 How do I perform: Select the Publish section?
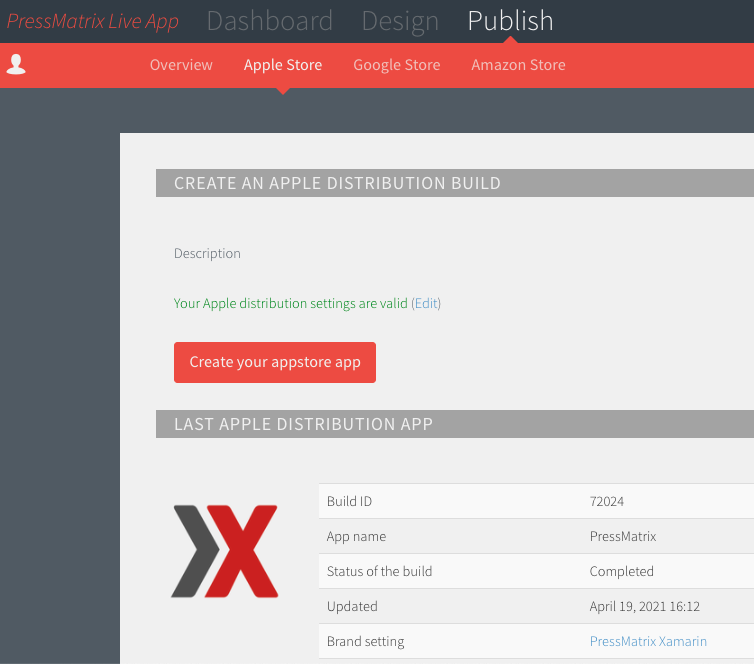(510, 21)
